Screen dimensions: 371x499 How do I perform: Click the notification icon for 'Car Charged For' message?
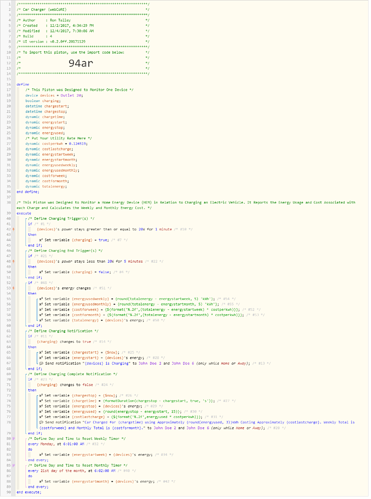(41, 422)
